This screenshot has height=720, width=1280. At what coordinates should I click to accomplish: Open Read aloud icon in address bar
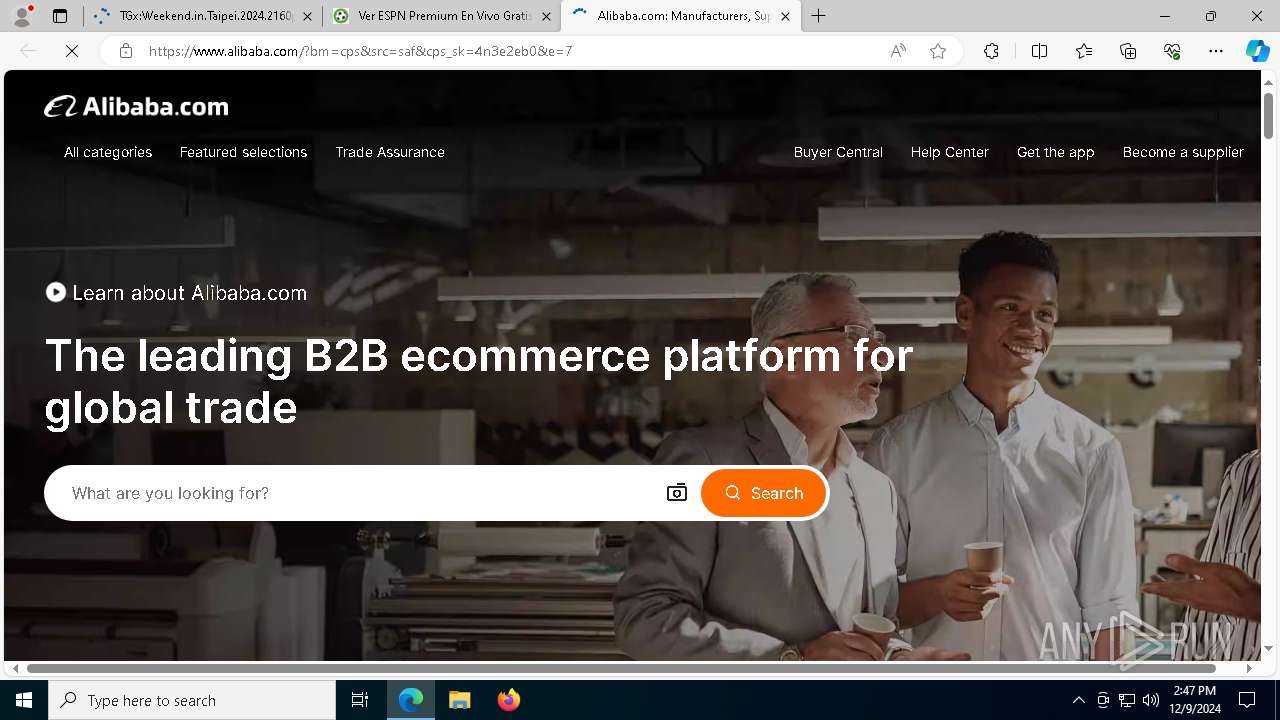click(x=898, y=51)
